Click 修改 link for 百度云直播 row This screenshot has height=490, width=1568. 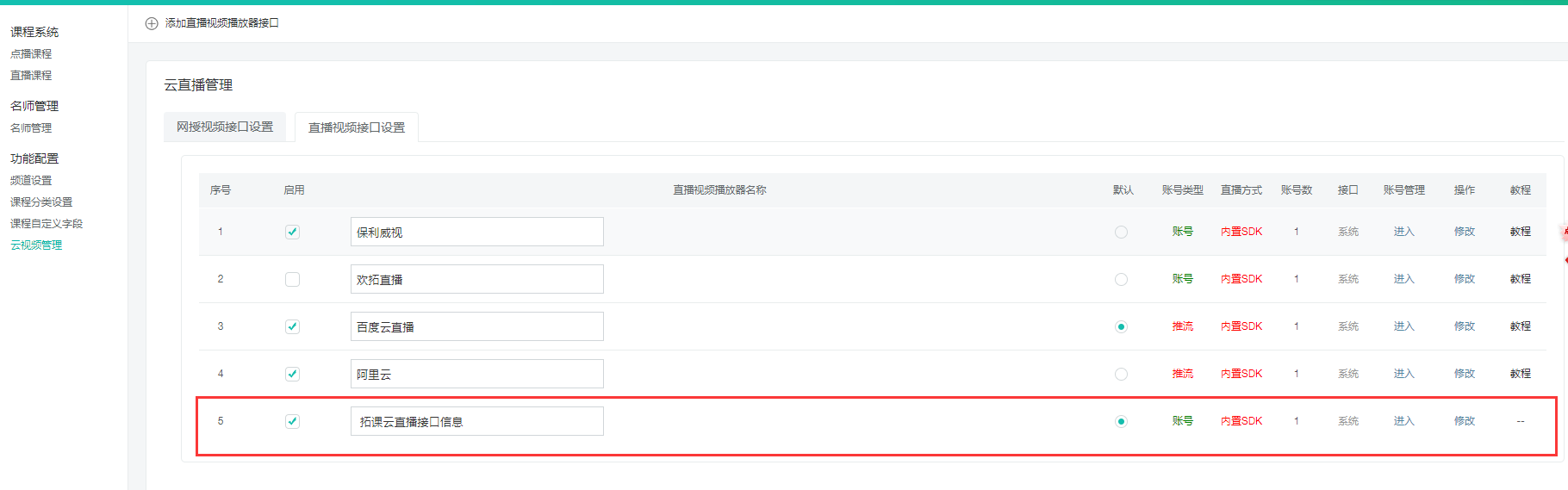[1464, 326]
